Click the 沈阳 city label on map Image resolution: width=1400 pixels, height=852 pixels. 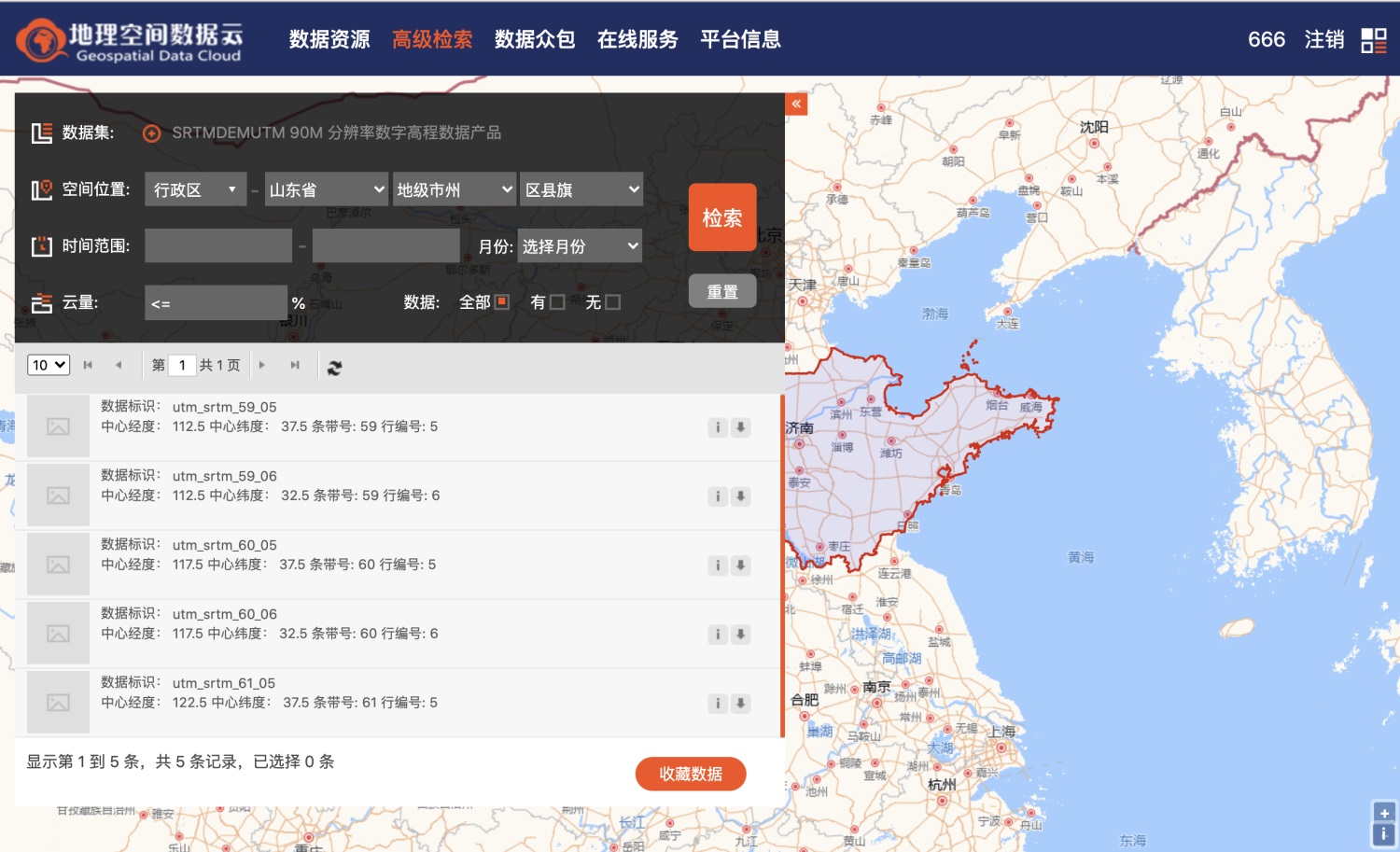1094,127
